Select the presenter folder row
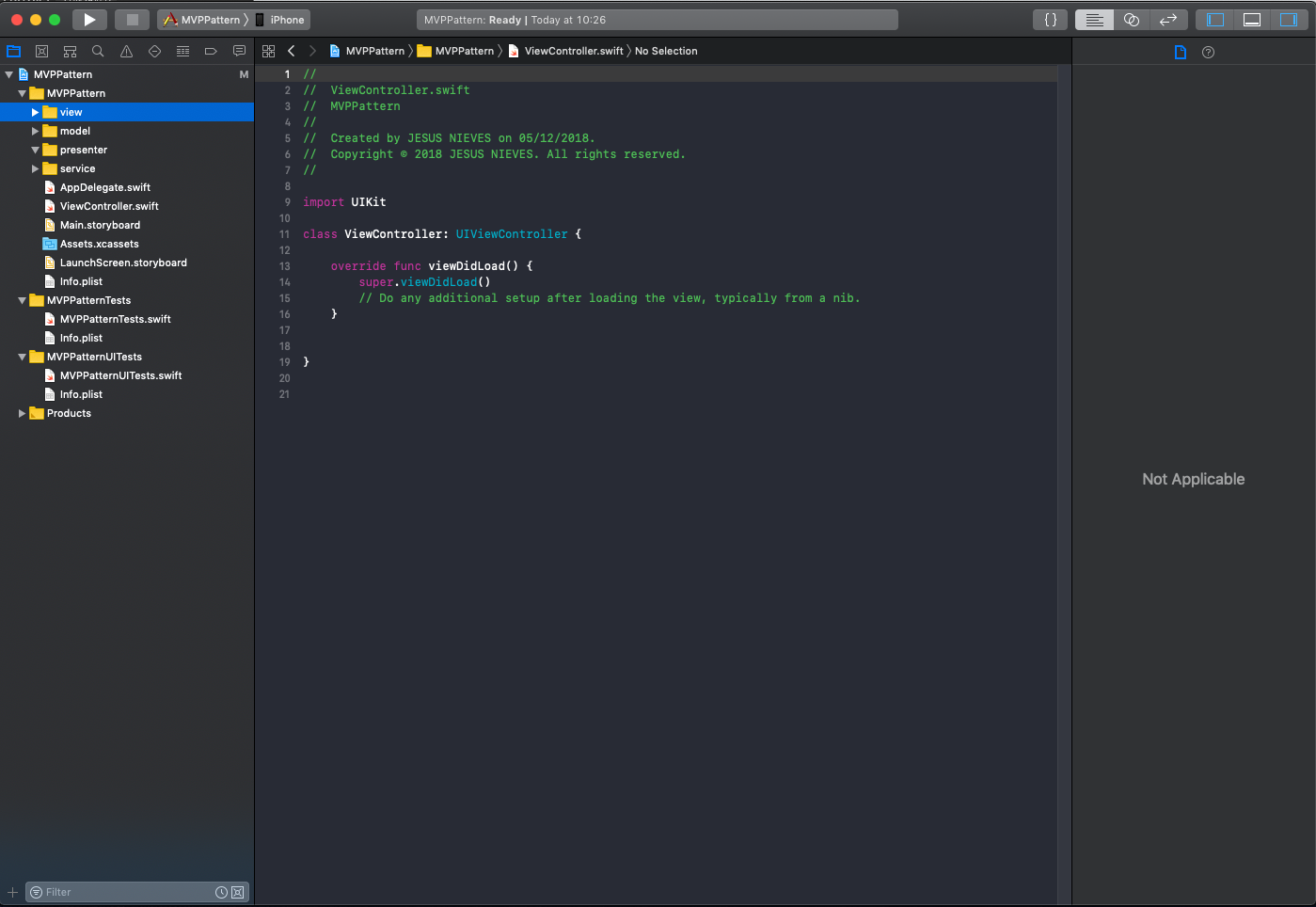 click(127, 150)
